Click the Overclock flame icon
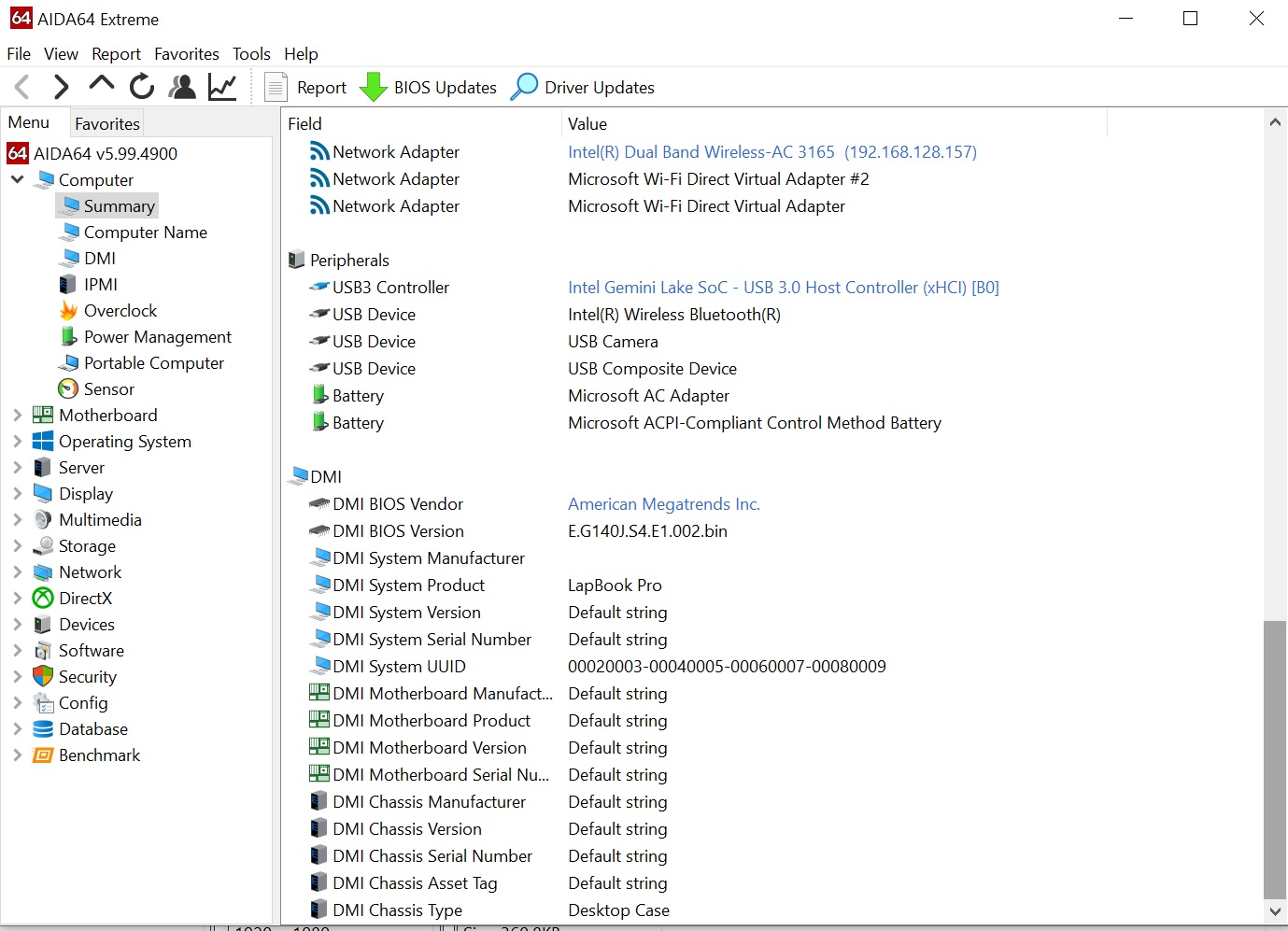Image resolution: width=1288 pixels, height=931 pixels. pyautogui.click(x=68, y=310)
